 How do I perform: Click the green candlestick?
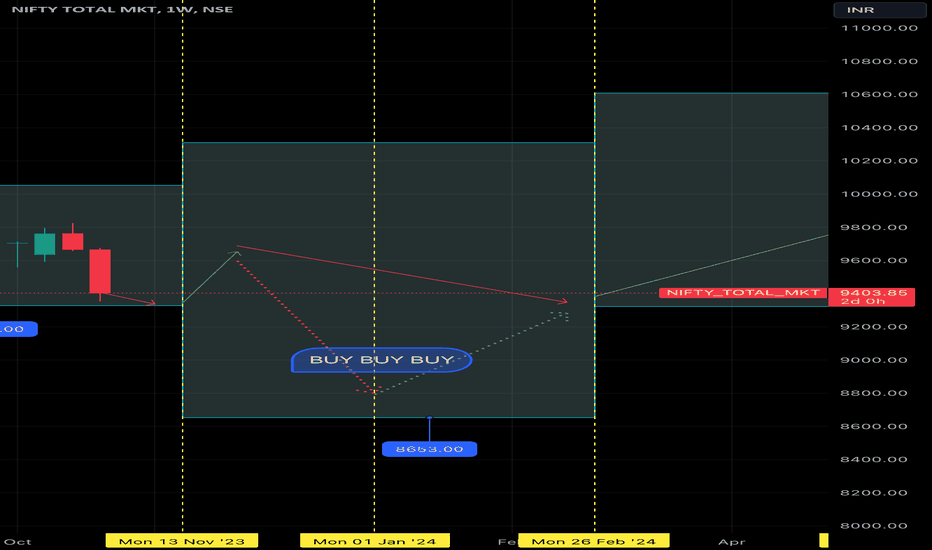pyautogui.click(x=45, y=244)
